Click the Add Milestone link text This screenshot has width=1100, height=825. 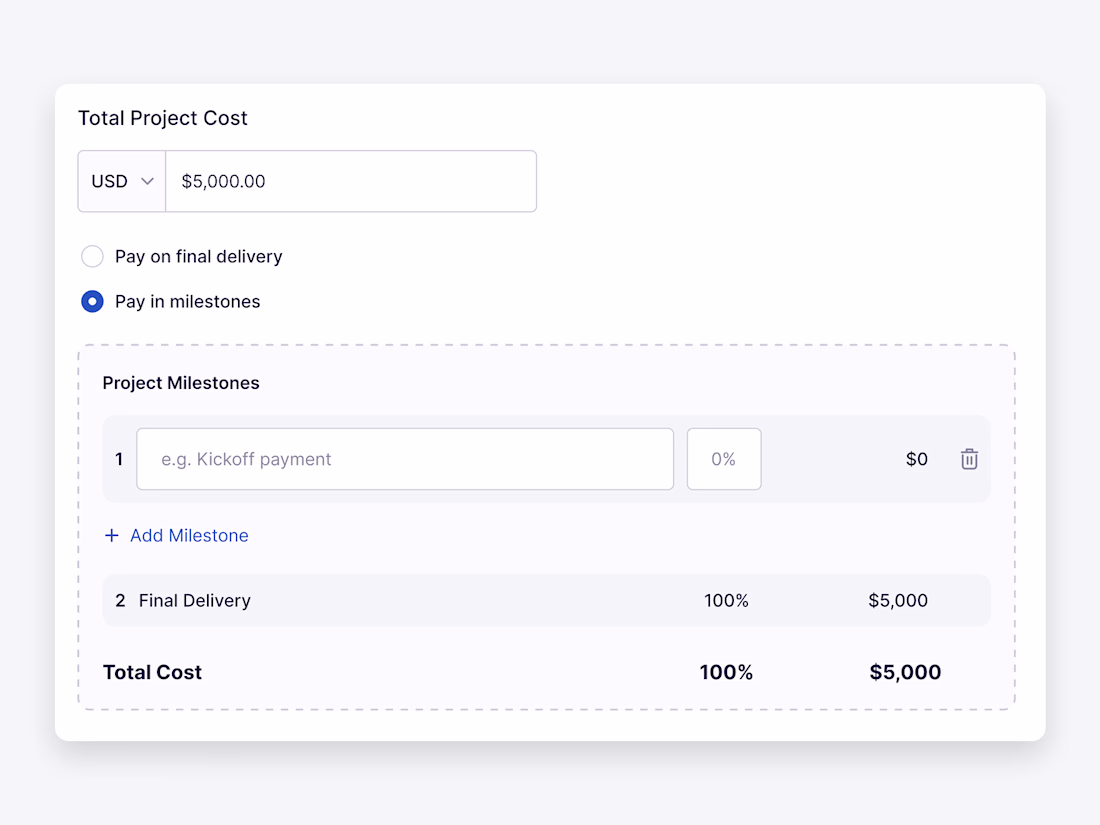[x=189, y=536]
